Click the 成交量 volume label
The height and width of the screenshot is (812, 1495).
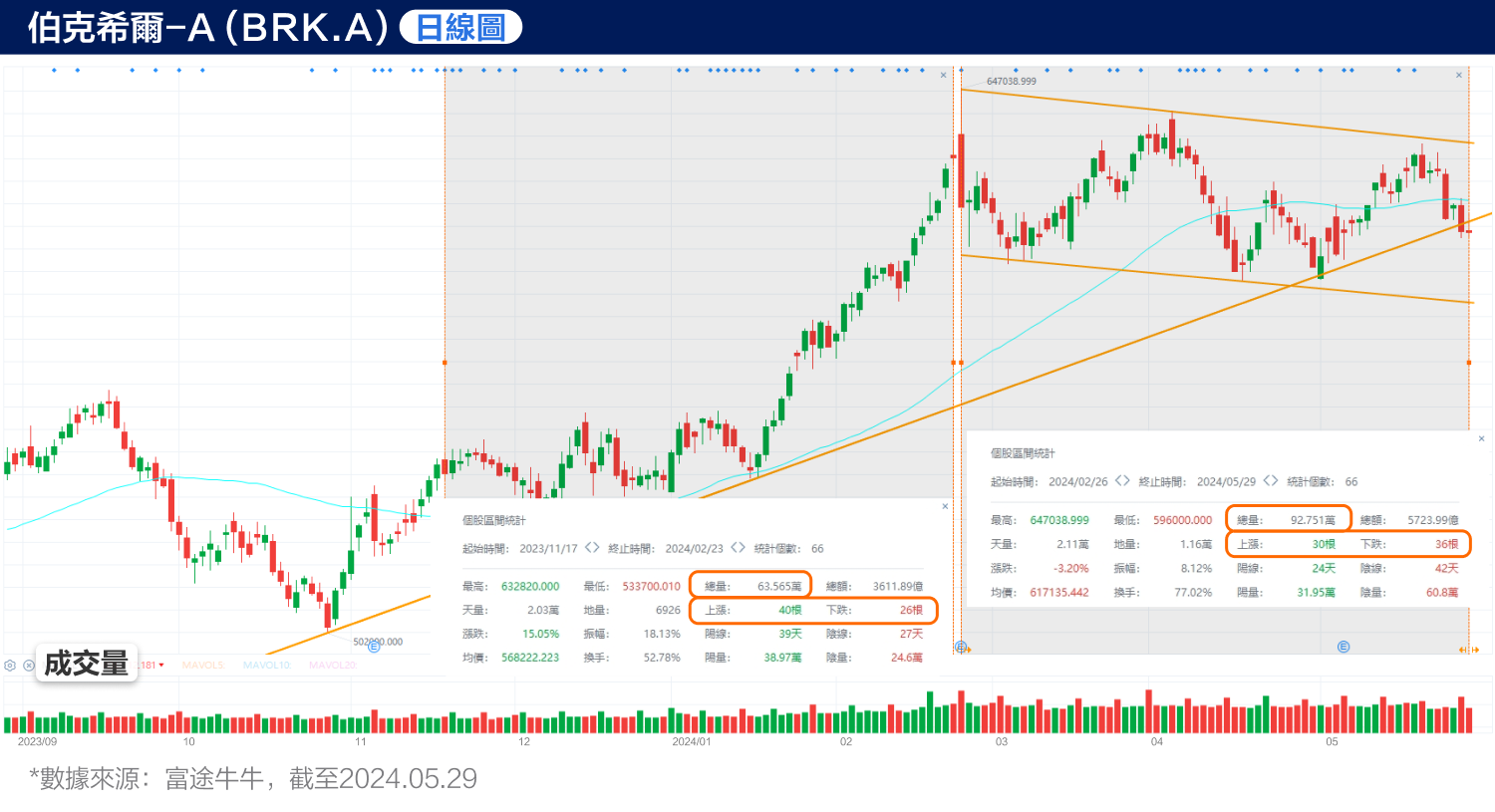point(87,664)
